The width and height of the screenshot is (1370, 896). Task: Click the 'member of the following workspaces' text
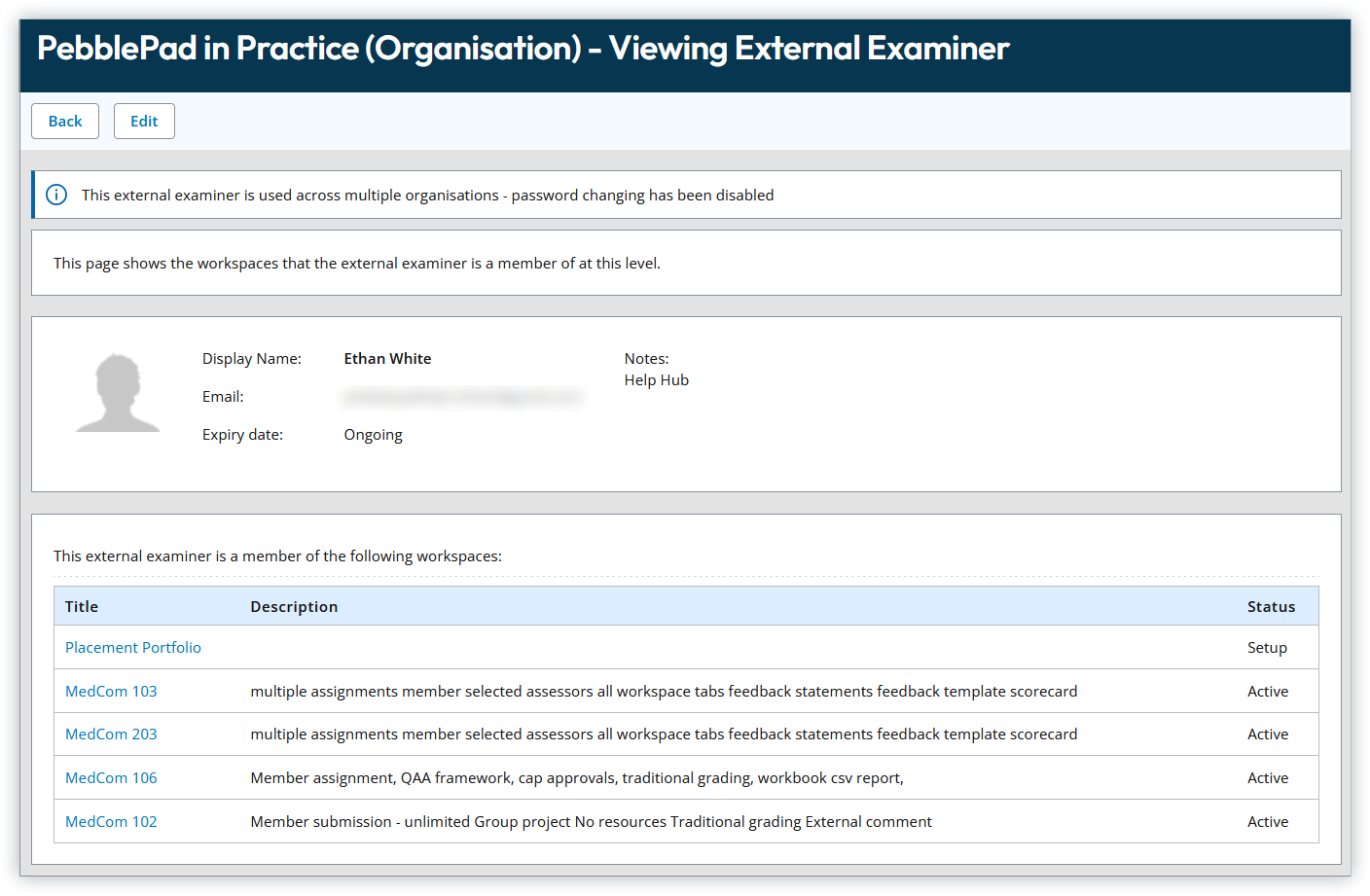[x=277, y=556]
